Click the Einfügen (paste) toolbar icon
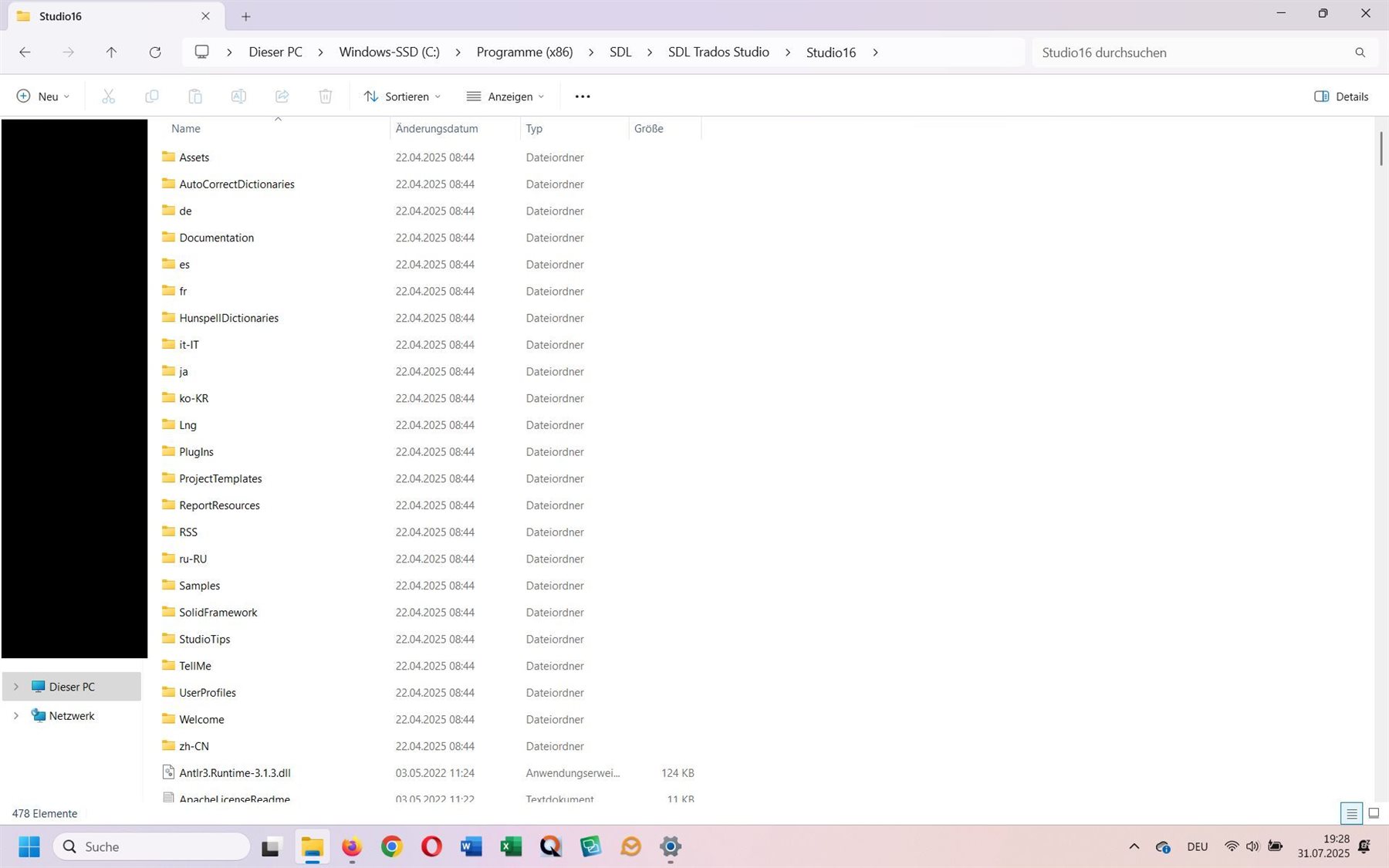 click(194, 96)
